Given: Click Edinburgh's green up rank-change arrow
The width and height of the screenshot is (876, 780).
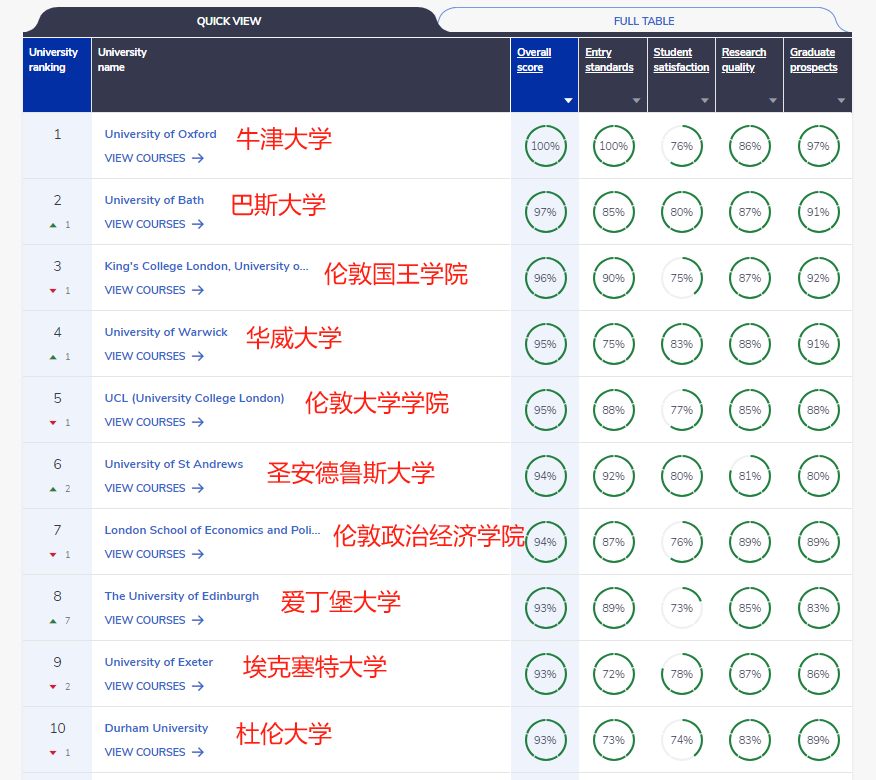Looking at the screenshot, I should pyautogui.click(x=53, y=620).
